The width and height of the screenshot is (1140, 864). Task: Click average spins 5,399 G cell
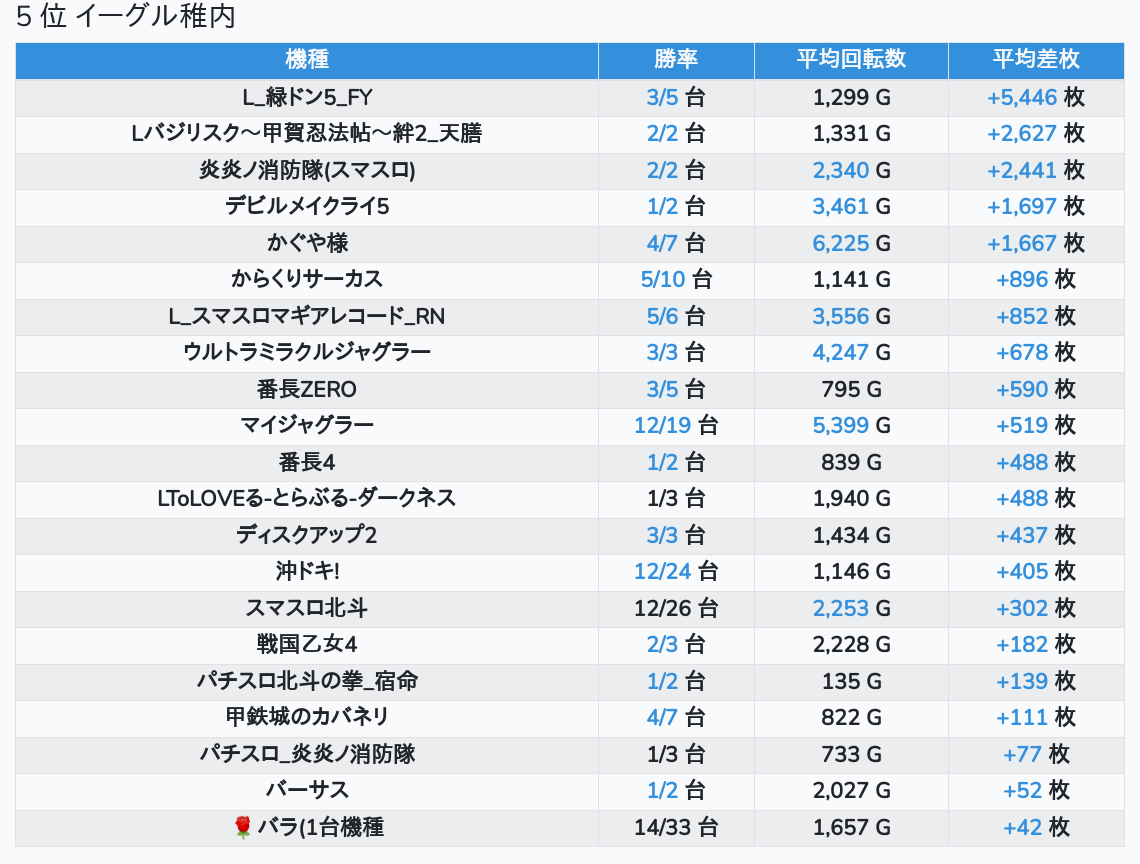point(851,425)
